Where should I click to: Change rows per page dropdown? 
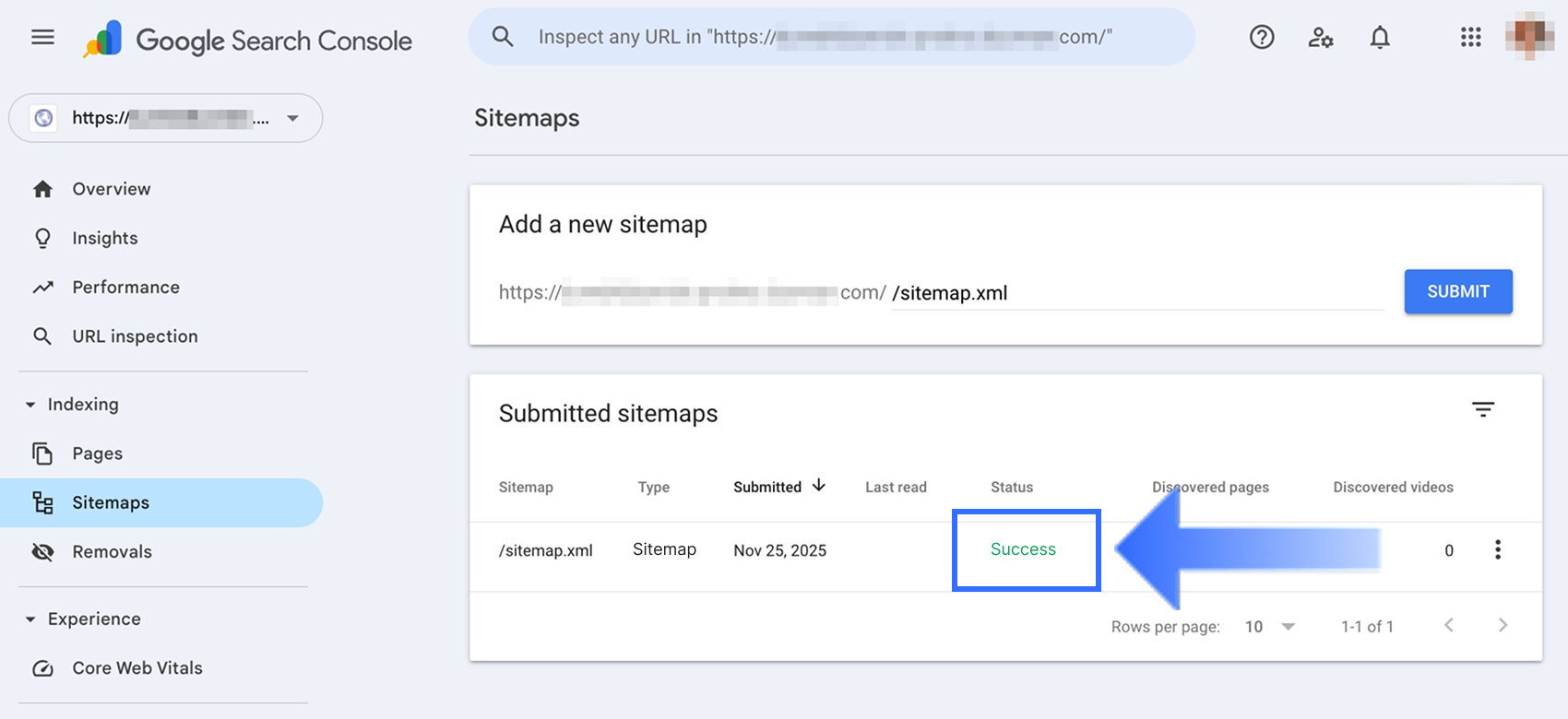pos(1270,627)
